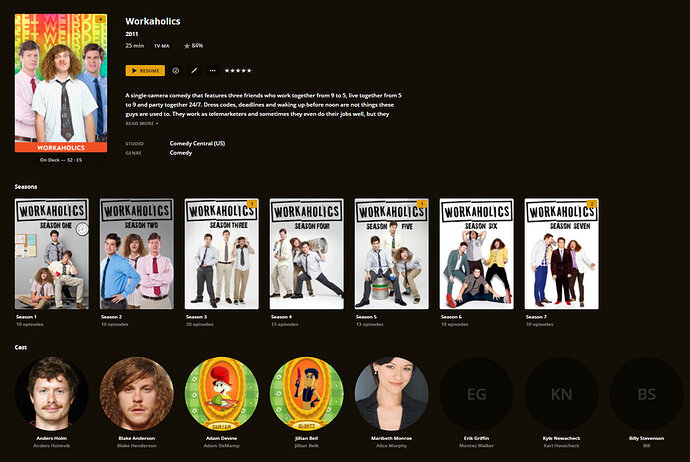Screen dimensions: 690x462
Task: Open the Season Seven poster
Action: pos(561,254)
